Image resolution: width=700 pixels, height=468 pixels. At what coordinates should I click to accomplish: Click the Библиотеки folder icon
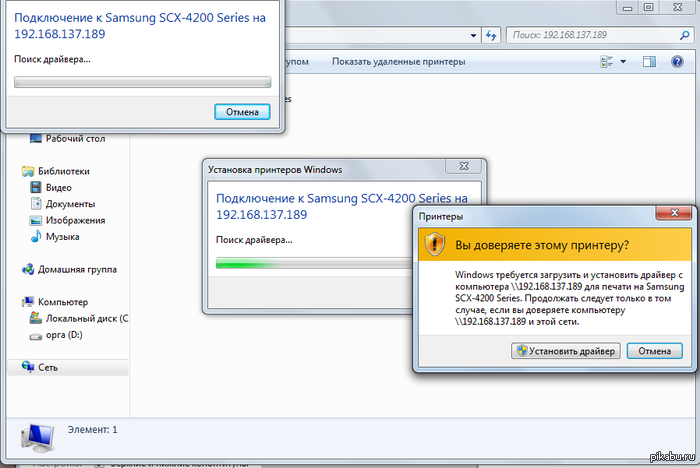point(28,171)
